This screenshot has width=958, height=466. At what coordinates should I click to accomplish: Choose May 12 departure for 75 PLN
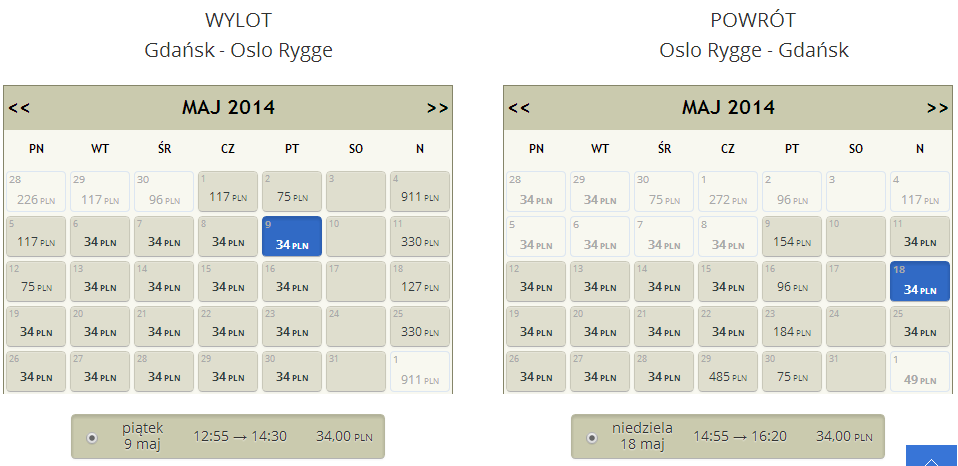pos(36,281)
